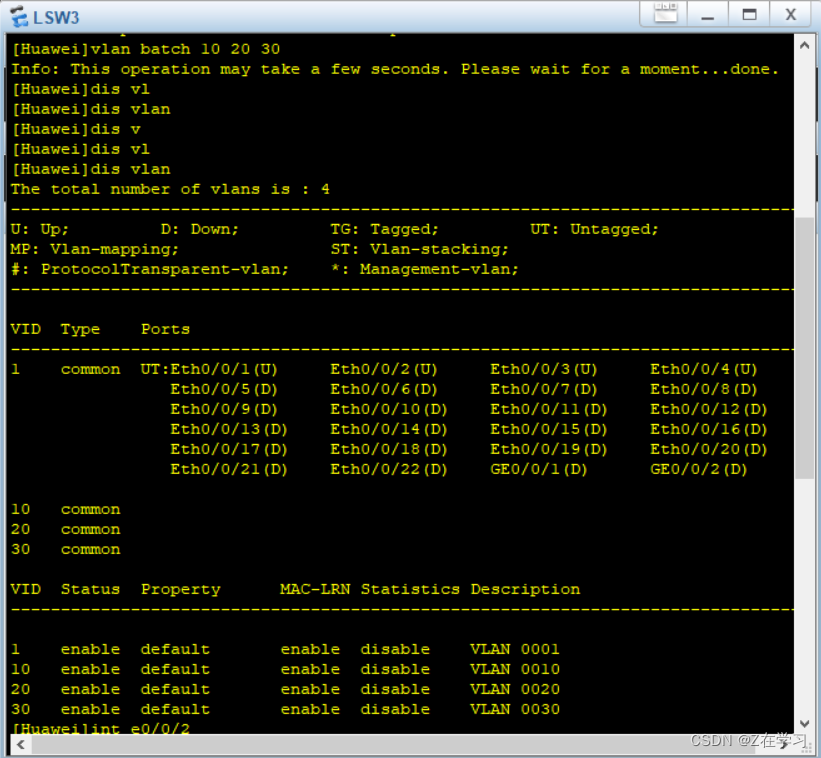Click port entry Eth0/0/1(U)
The image size is (821, 758).
pos(224,369)
